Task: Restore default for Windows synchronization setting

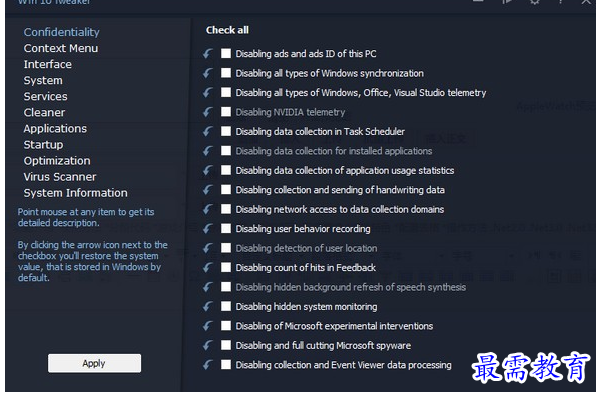Action: 208,73
